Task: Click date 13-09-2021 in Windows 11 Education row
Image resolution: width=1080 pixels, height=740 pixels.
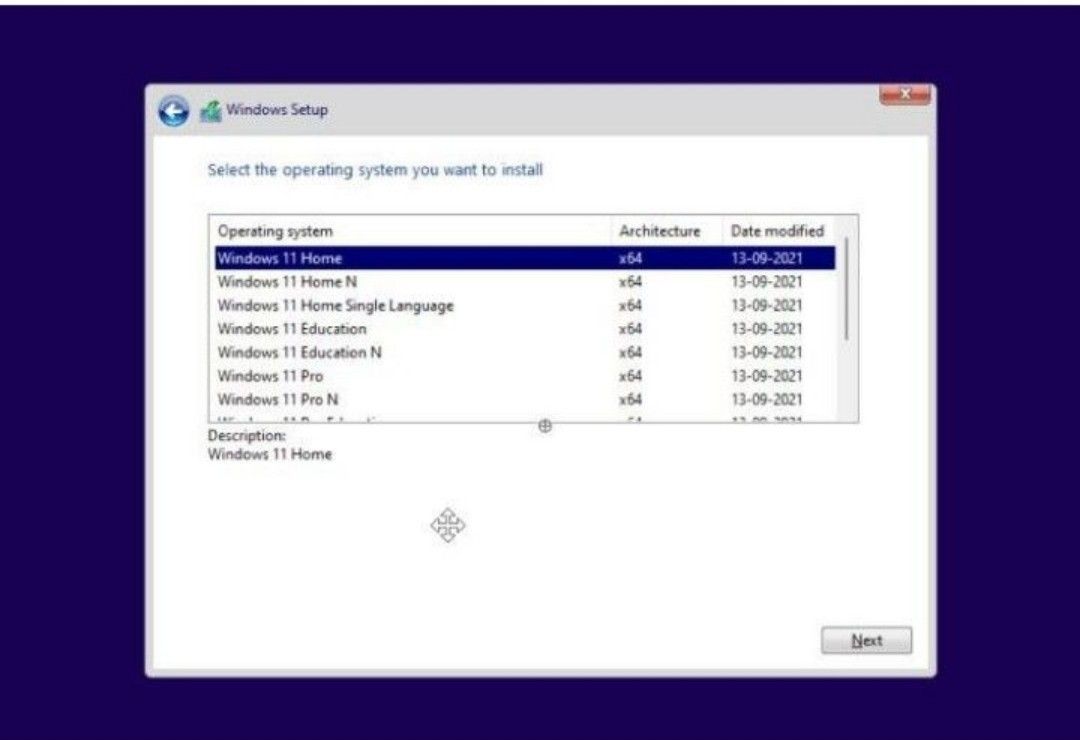Action: (767, 329)
